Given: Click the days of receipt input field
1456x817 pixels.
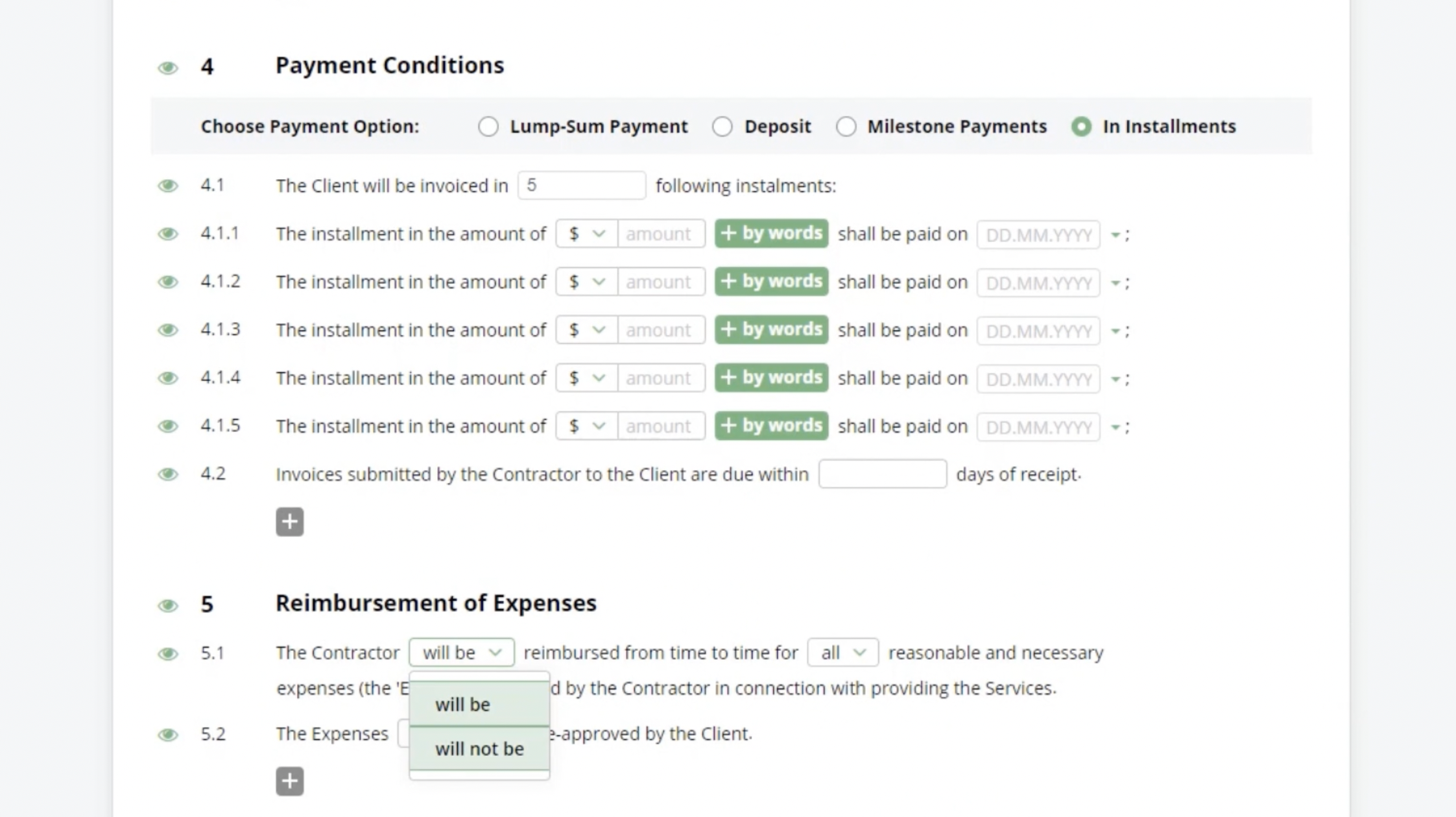Looking at the screenshot, I should pos(882,474).
